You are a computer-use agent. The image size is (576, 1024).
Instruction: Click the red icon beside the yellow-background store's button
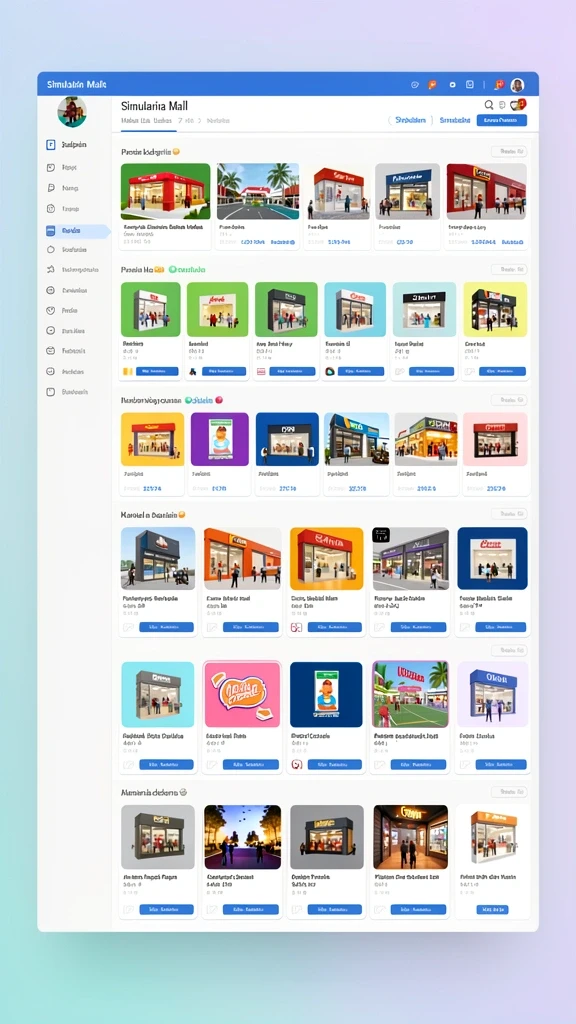[296, 628]
